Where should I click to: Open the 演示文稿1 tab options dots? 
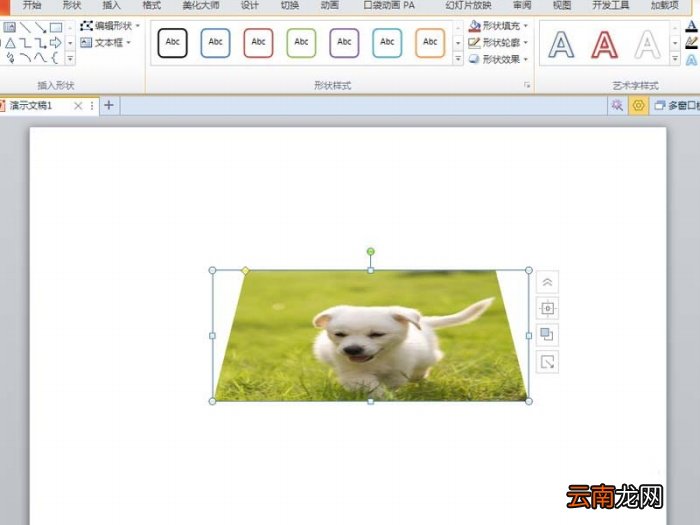92,106
